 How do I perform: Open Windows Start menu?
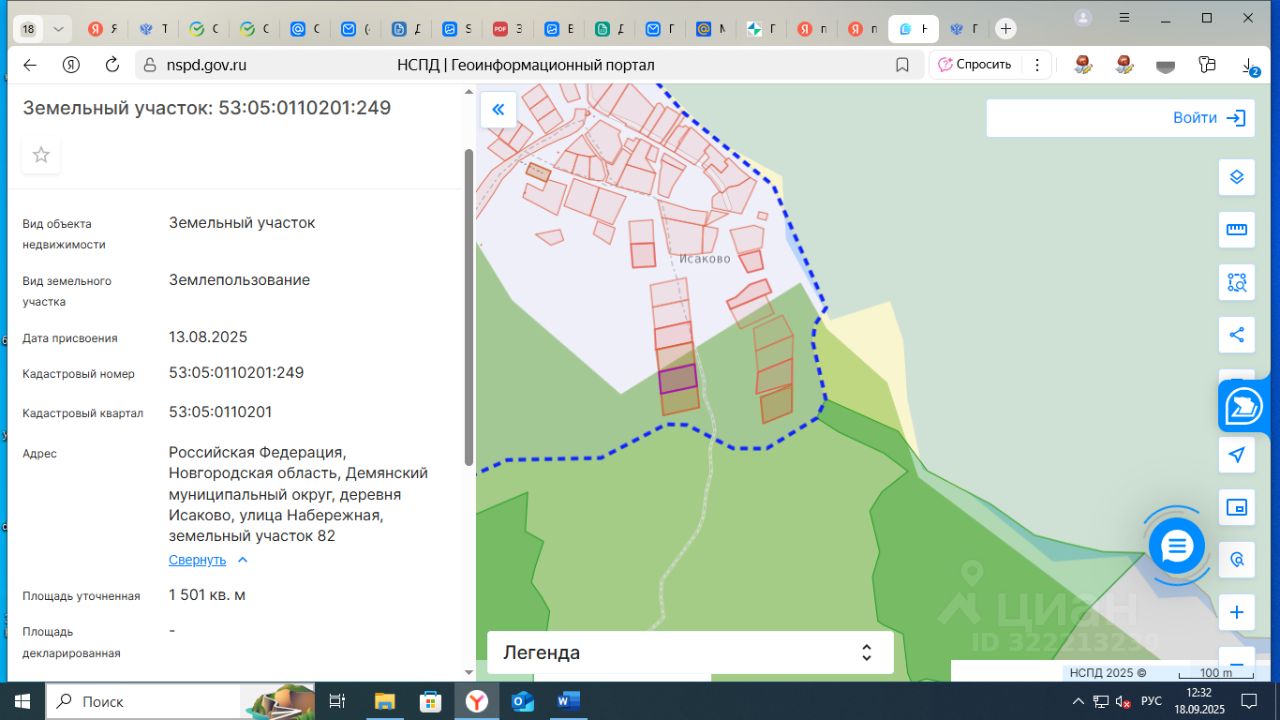22,701
